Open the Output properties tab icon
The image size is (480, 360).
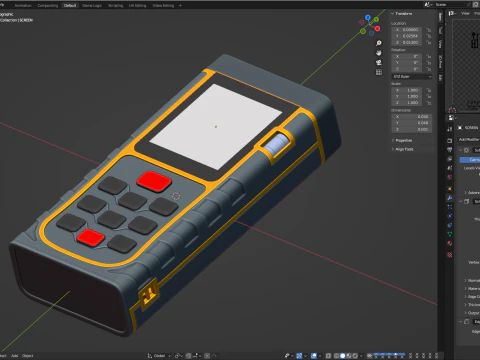click(450, 150)
